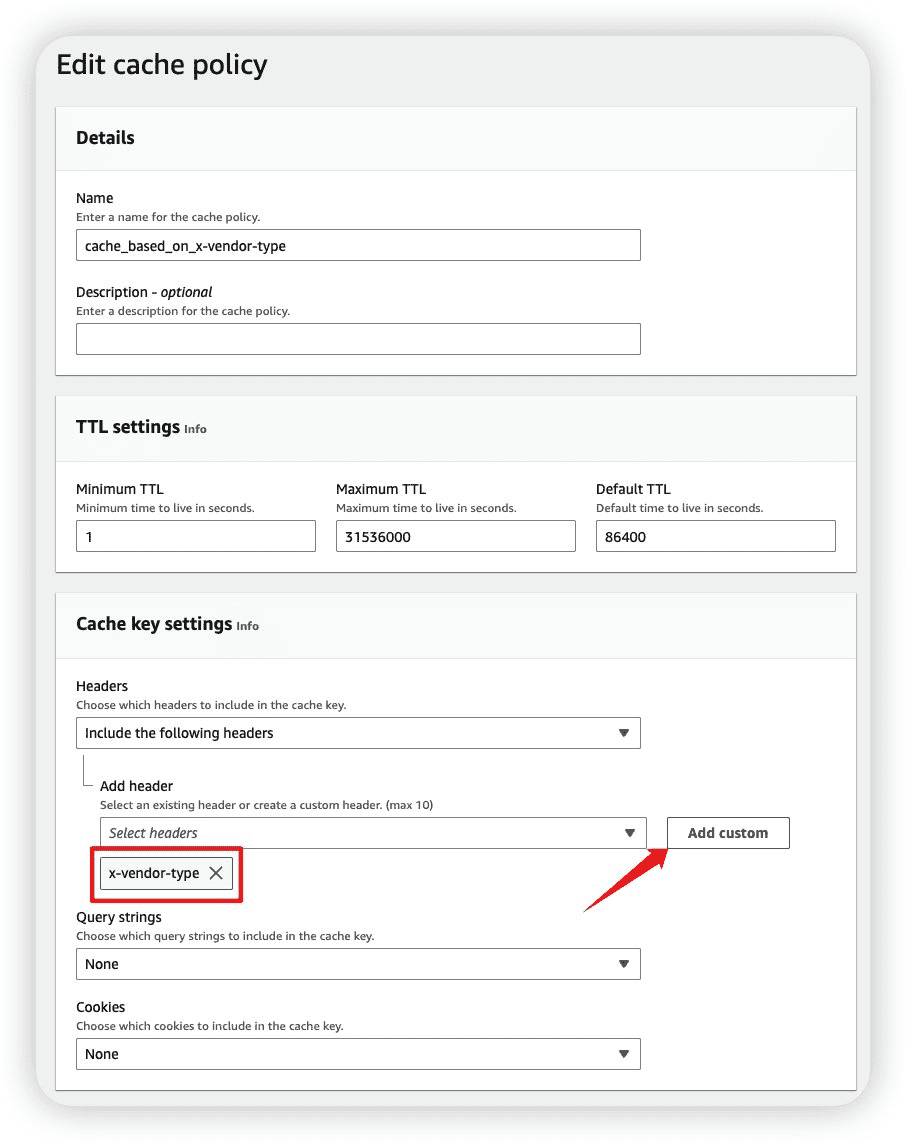Click the Edit cache policy title
This screenshot has height=1142, width=906.
[x=162, y=65]
